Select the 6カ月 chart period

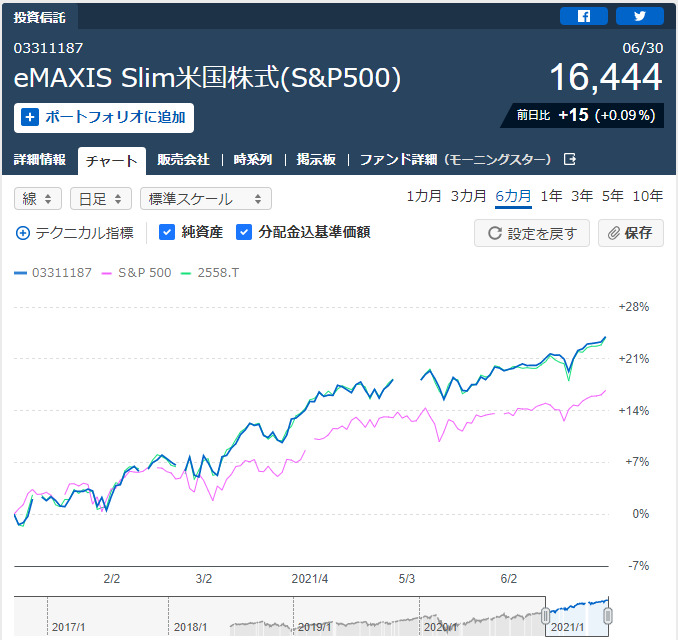coord(513,196)
